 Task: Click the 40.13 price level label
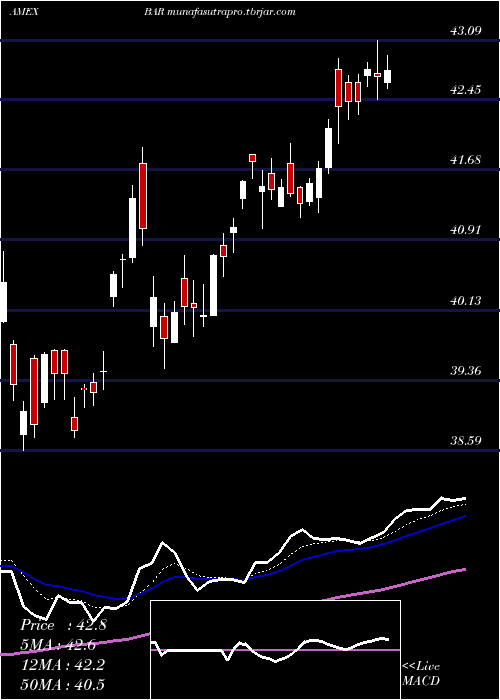(x=466, y=301)
